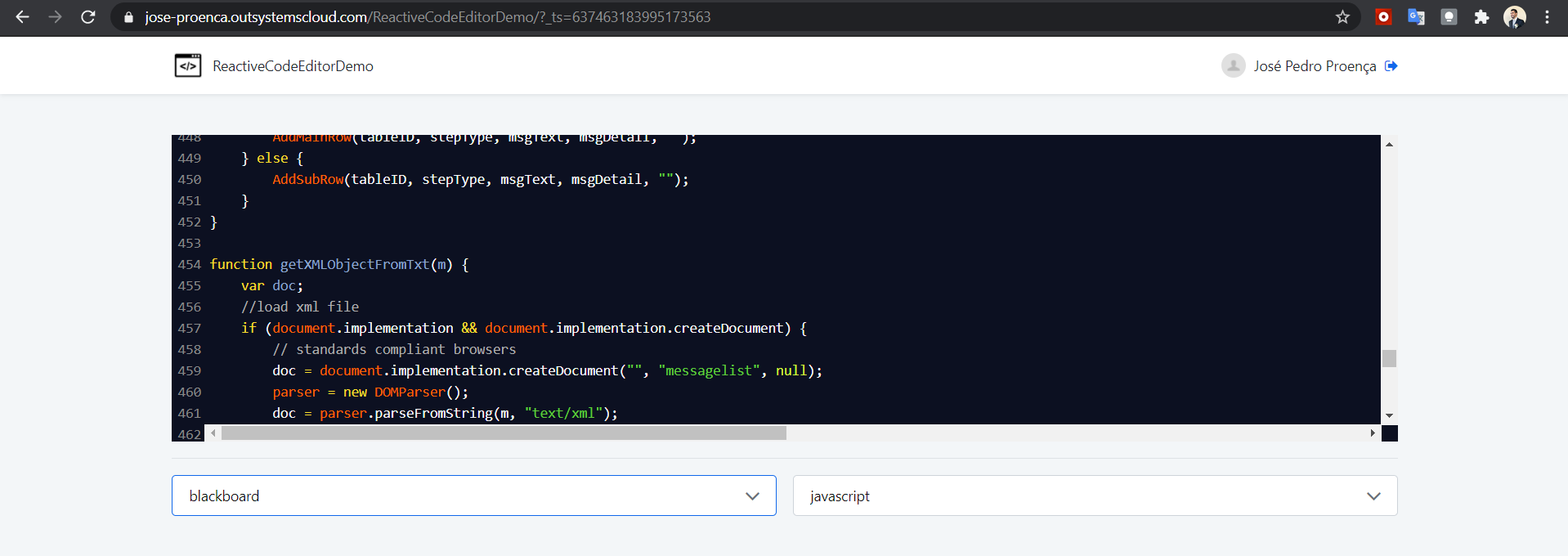Click the AddSubRow call on line 450
This screenshot has height=556, width=1568.
(x=308, y=179)
